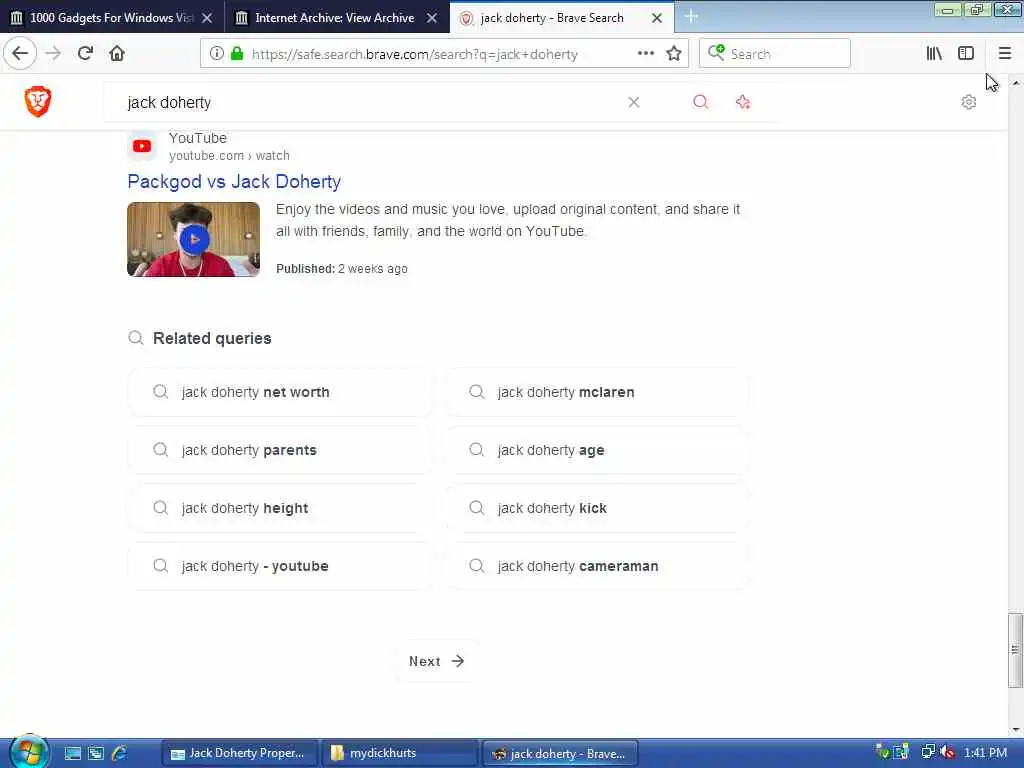Click Switch Between Windows quick launch icon
1024x768 pixels.
point(96,753)
